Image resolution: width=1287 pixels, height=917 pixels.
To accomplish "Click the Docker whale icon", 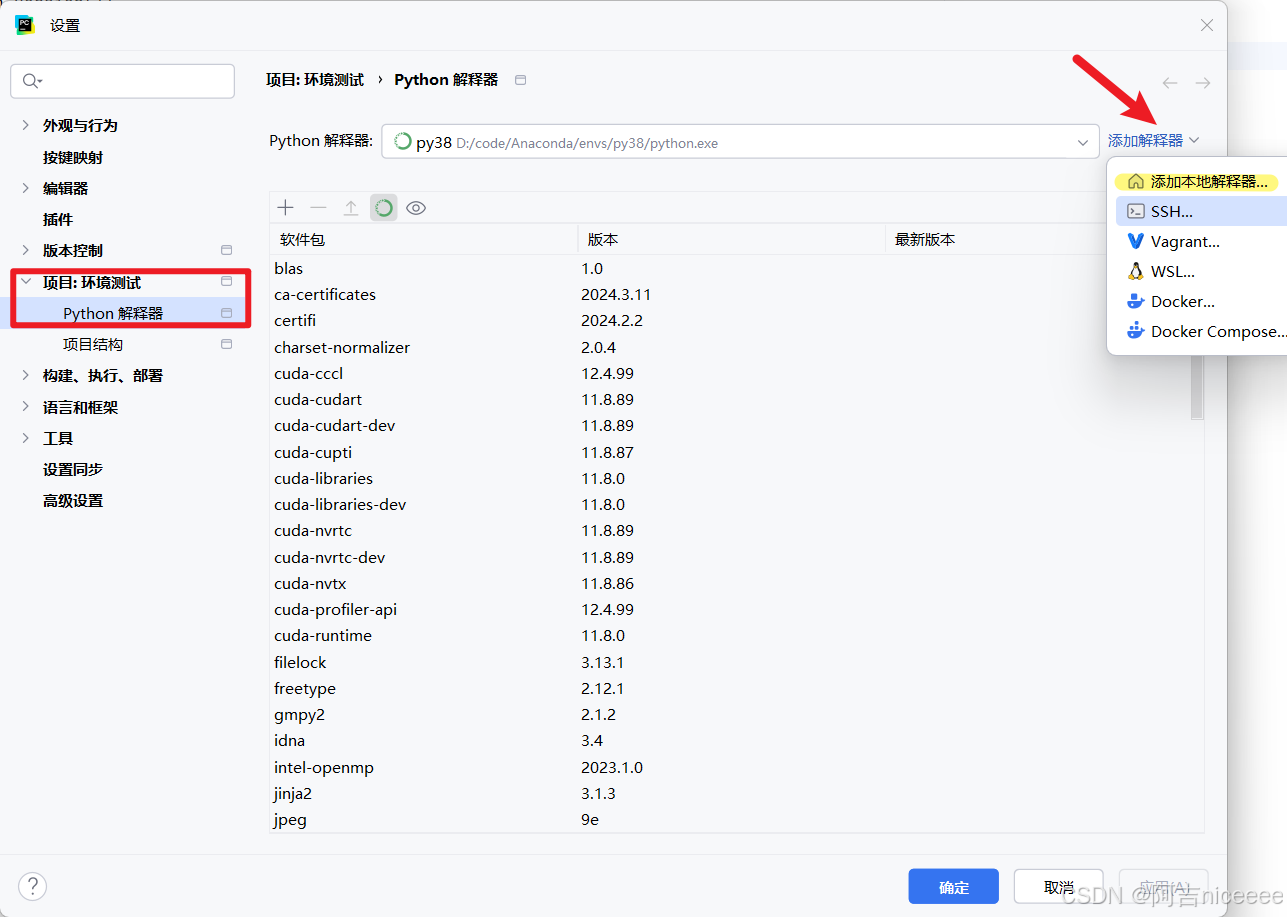I will (1135, 301).
